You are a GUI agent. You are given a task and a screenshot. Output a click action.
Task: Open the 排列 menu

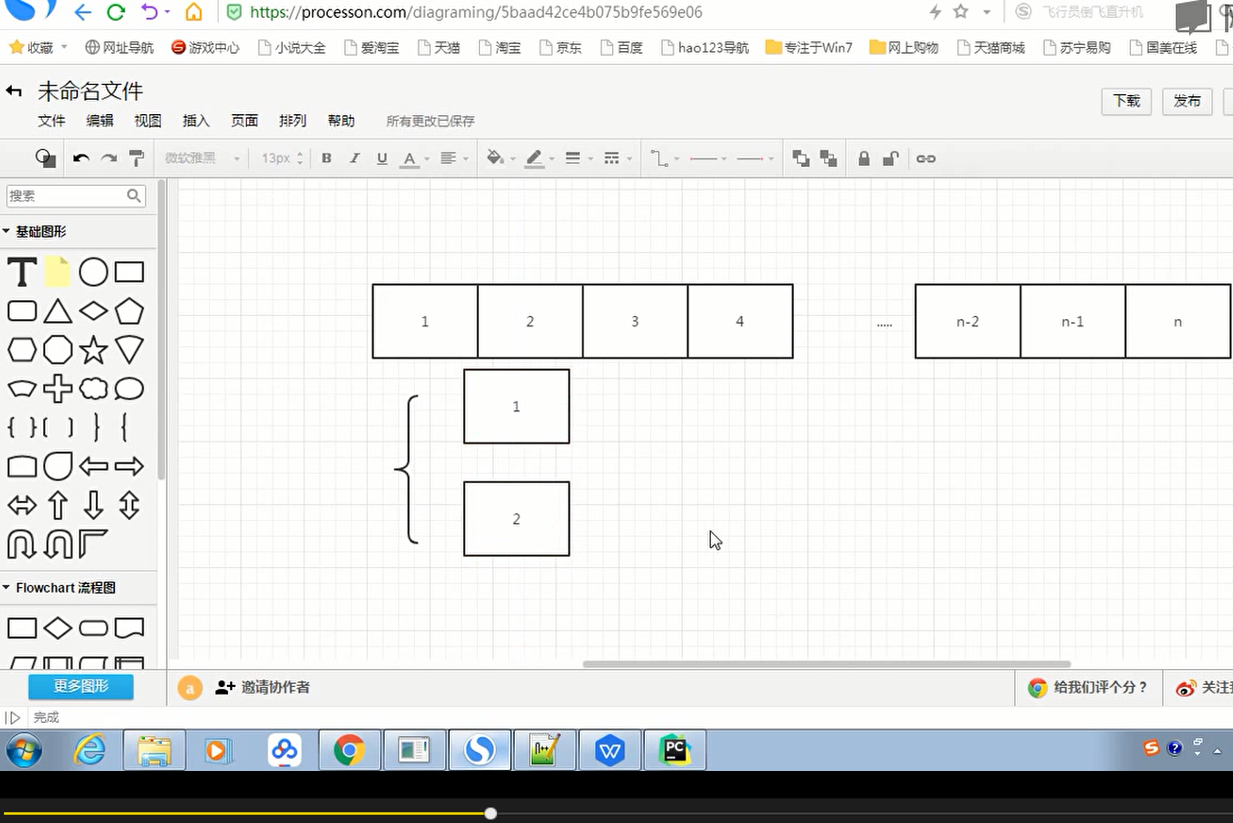[293, 121]
